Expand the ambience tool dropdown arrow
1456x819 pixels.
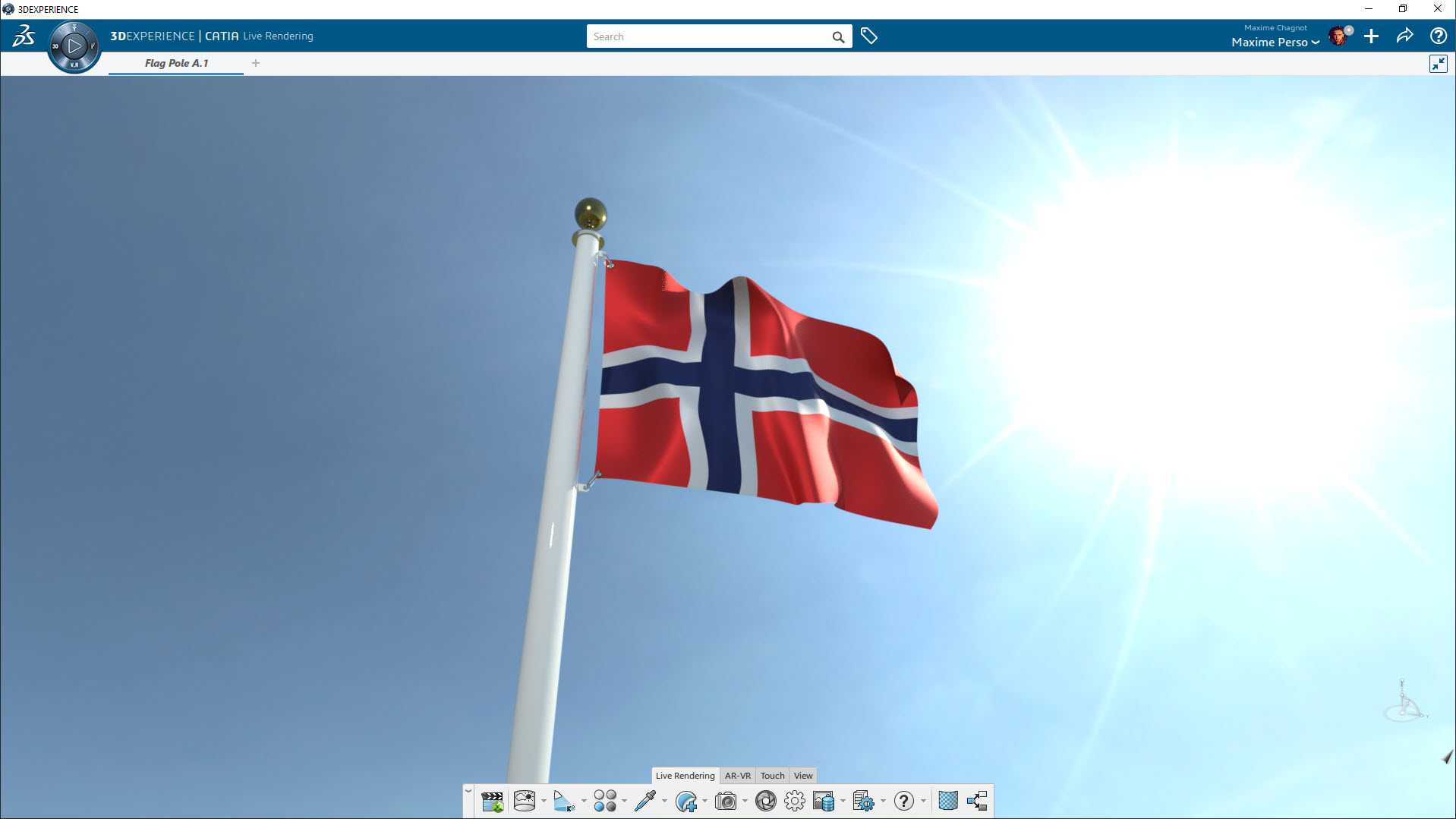[544, 801]
